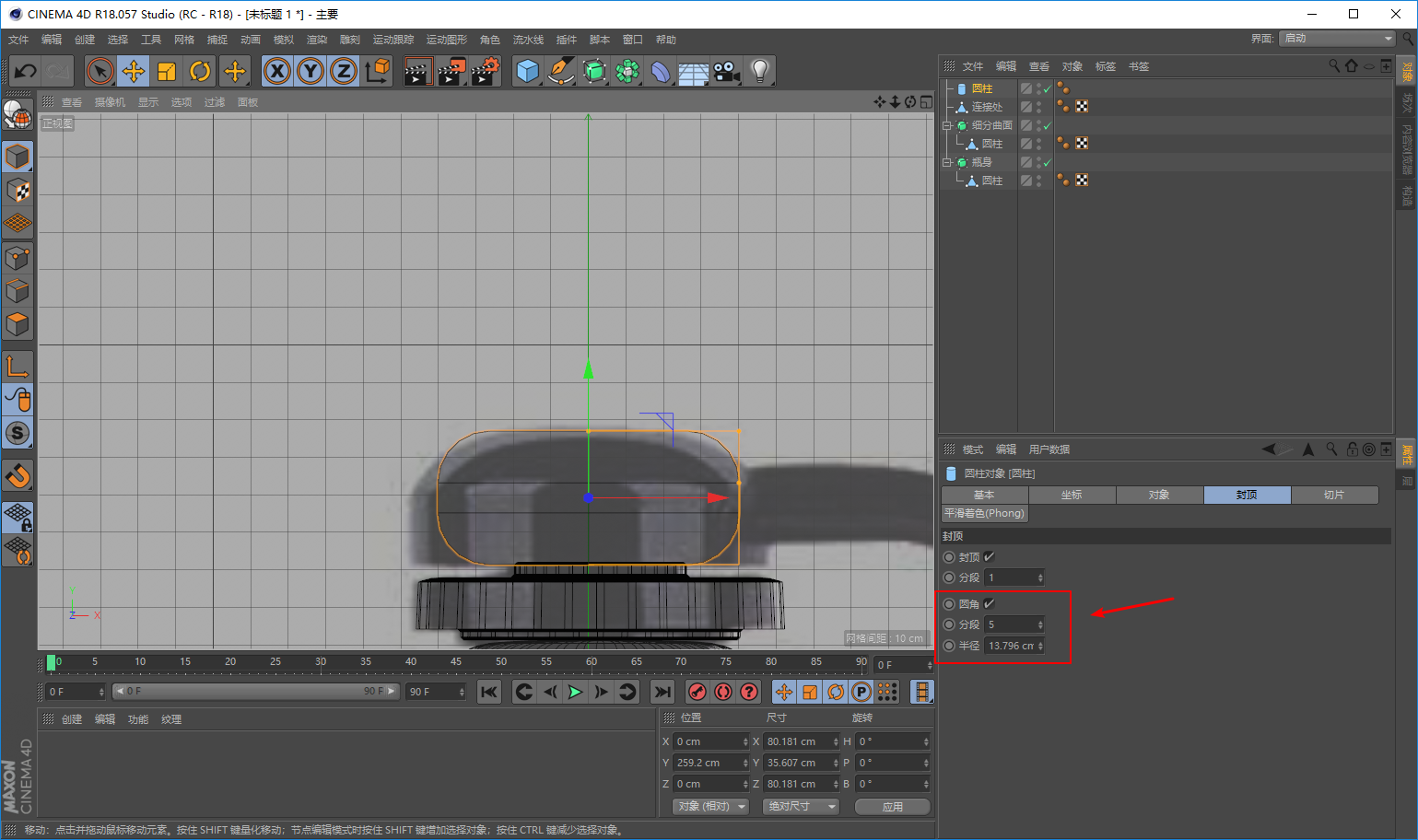This screenshot has height=840, width=1418.
Task: Open the 绝对尺寸 dropdown
Action: pyautogui.click(x=801, y=806)
